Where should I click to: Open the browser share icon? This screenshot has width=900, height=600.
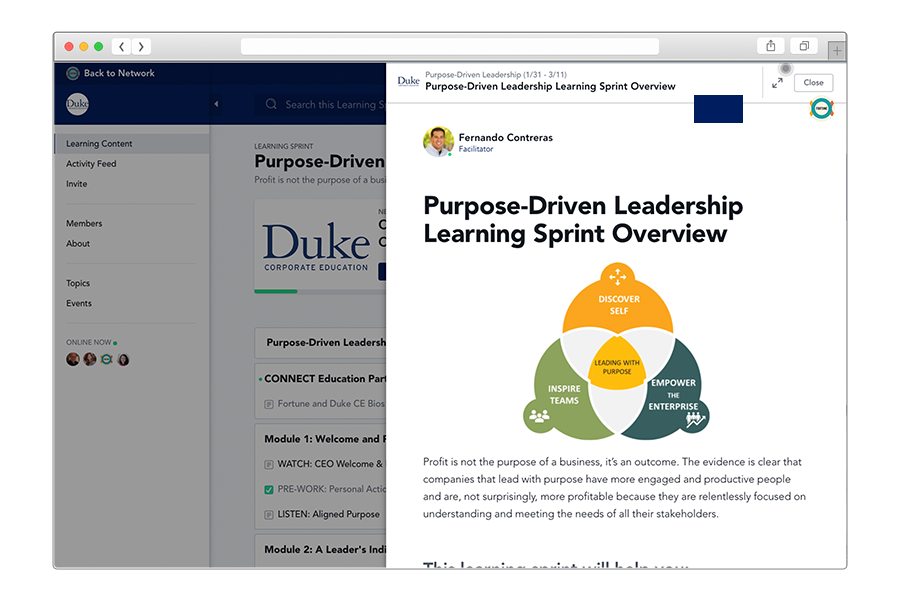(770, 46)
